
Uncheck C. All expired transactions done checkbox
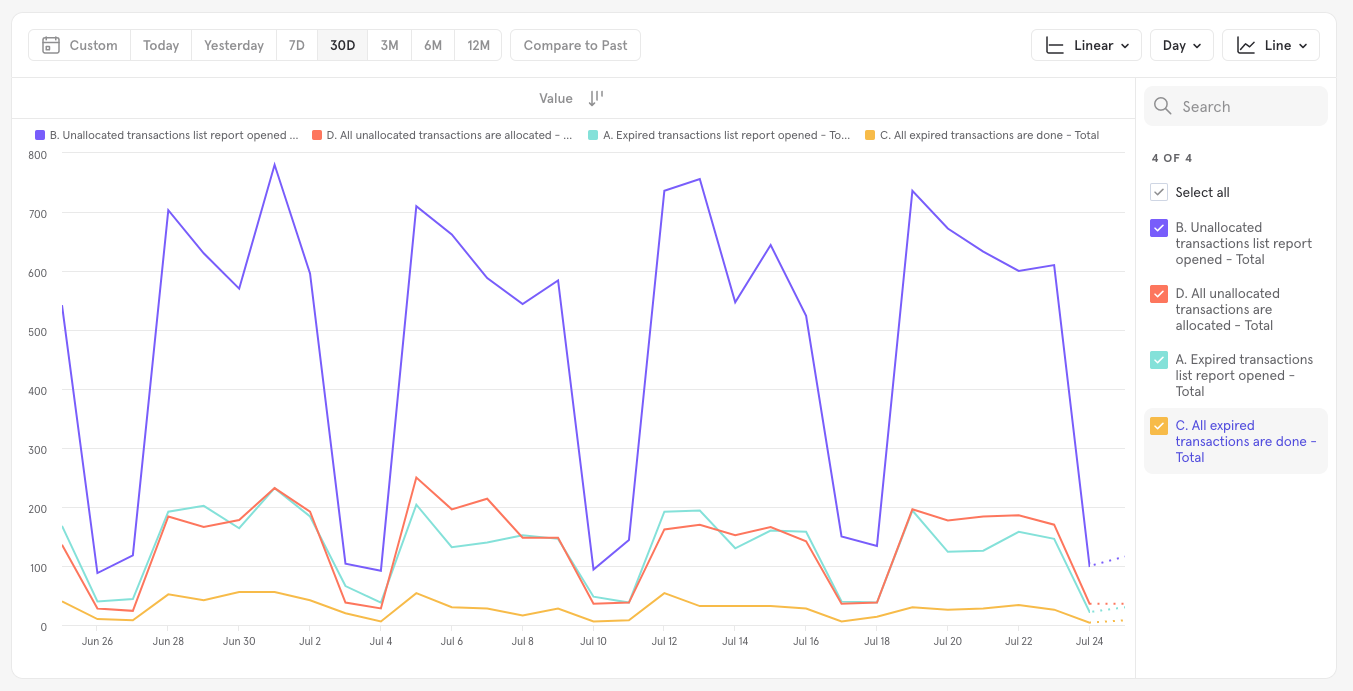coord(1159,426)
